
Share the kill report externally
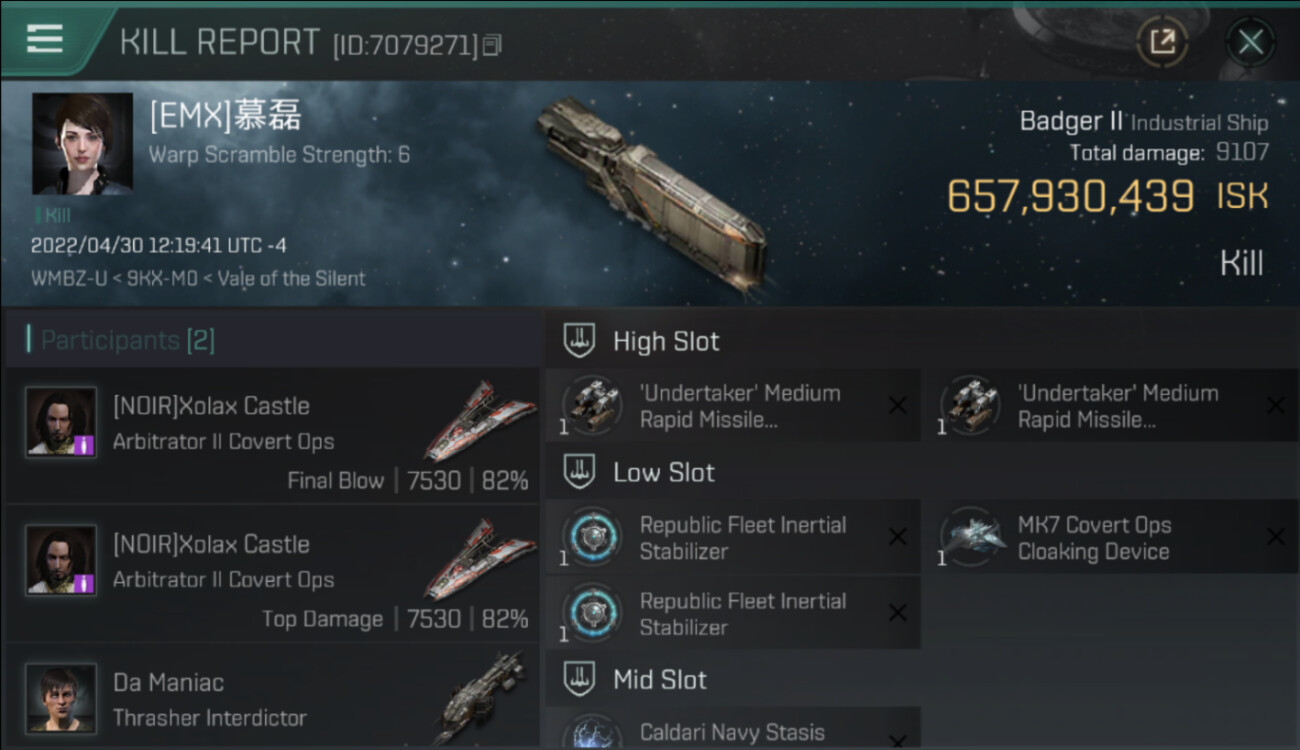click(x=1162, y=41)
